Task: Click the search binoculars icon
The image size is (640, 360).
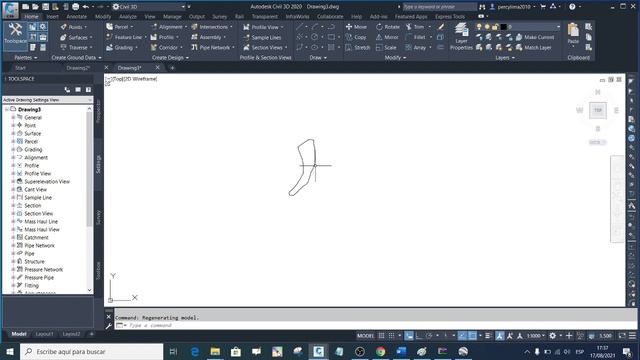Action: [x=482, y=7]
